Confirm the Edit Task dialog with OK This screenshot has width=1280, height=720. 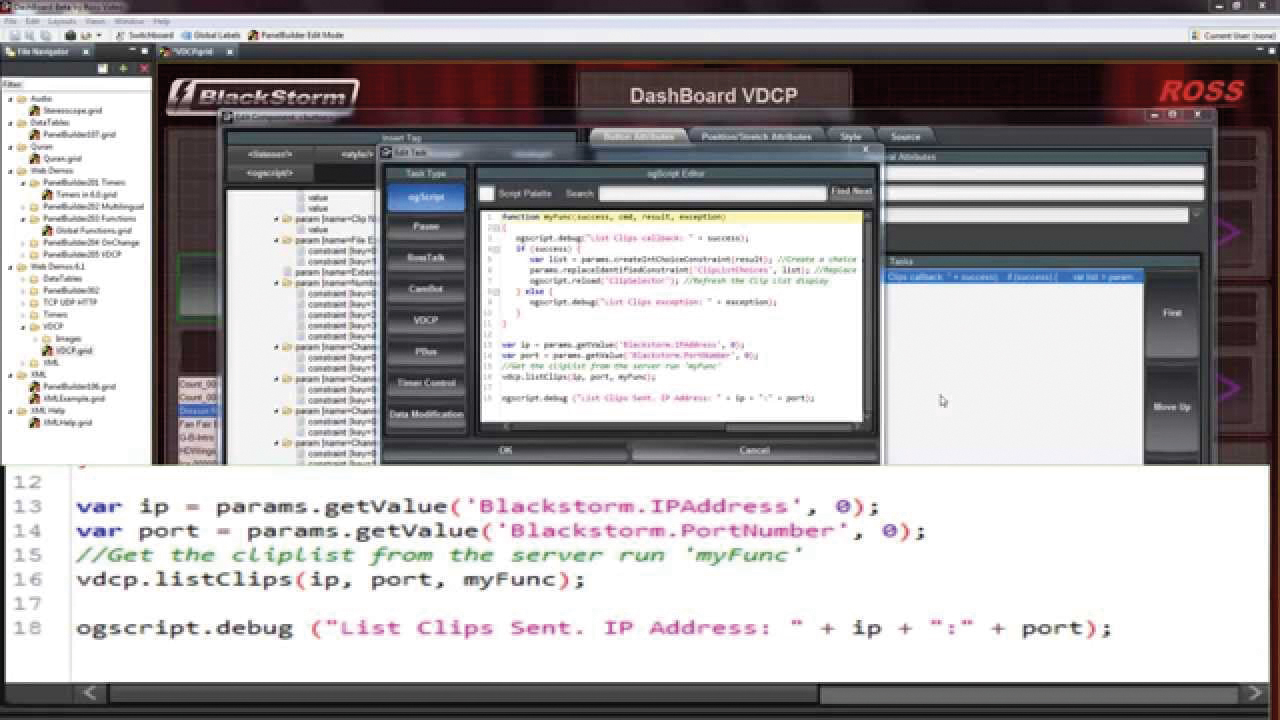[x=505, y=451]
